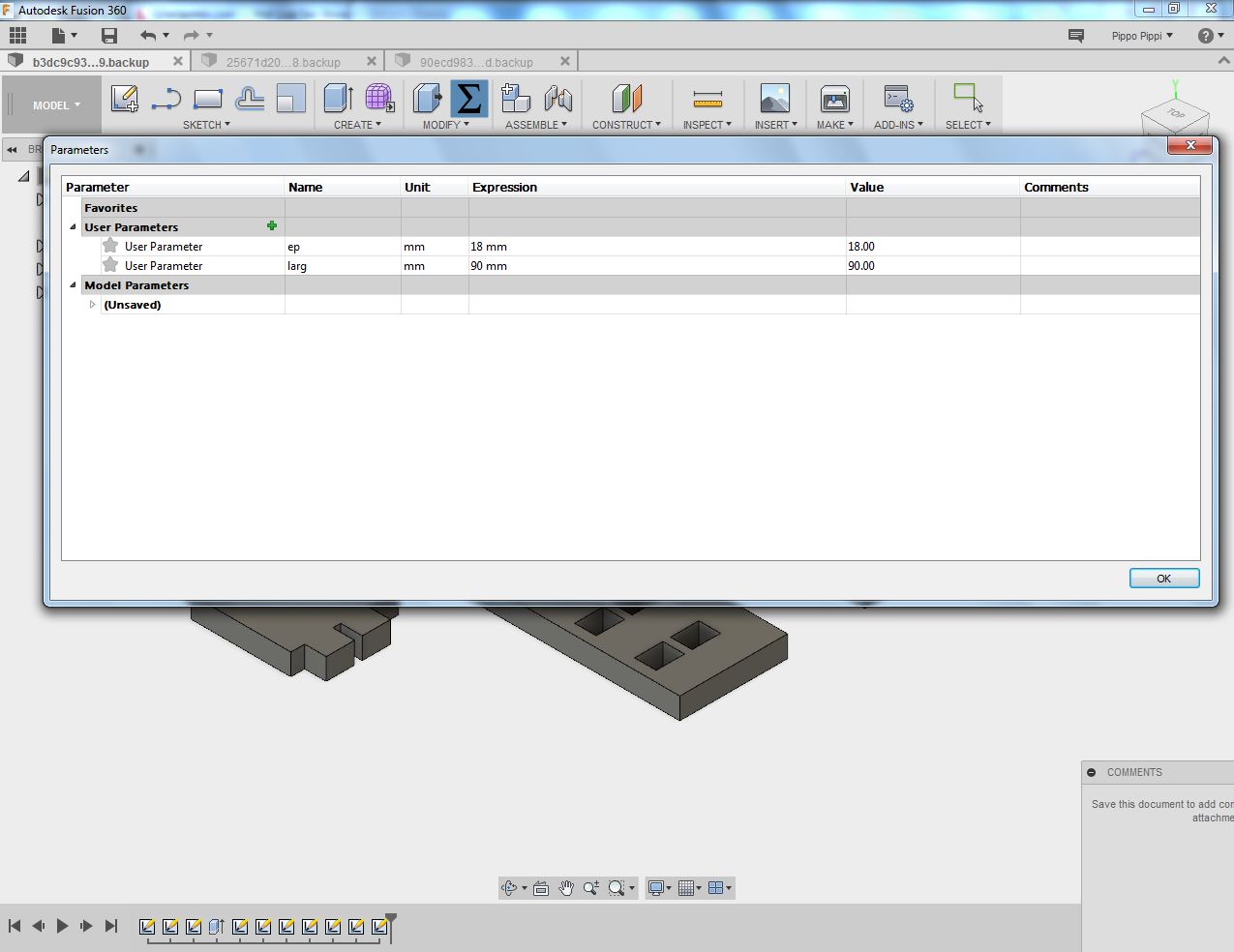This screenshot has width=1234, height=952.
Task: Click the Add-Ins scripts icon
Action: tap(898, 98)
